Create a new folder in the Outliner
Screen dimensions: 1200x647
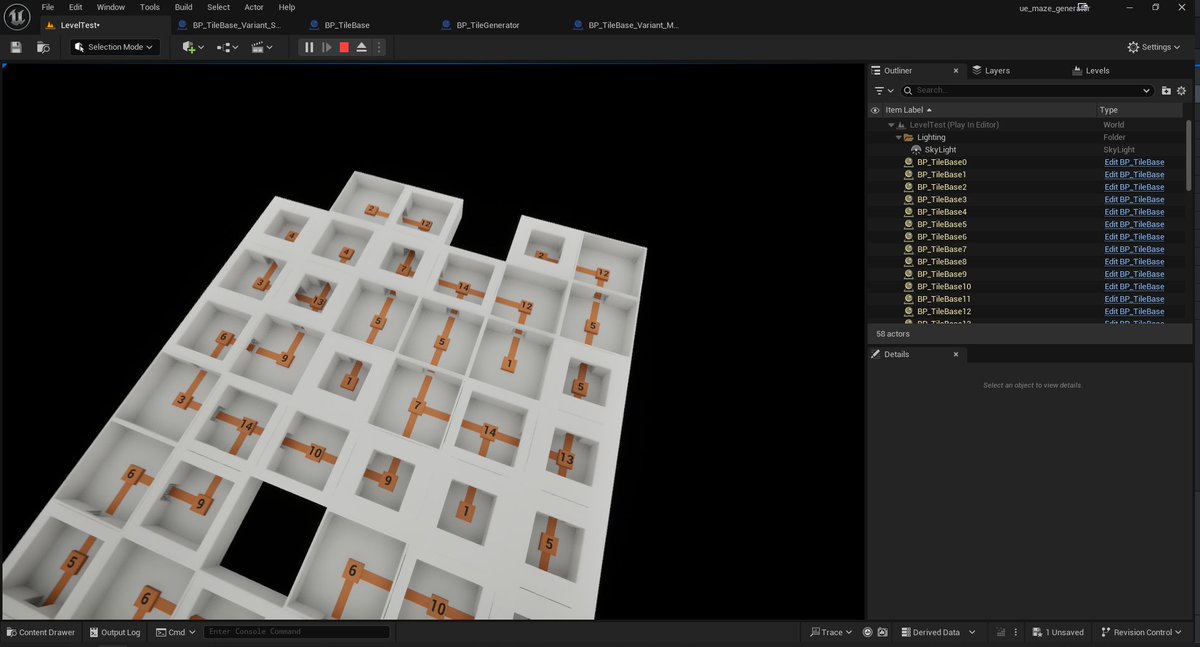[1166, 90]
